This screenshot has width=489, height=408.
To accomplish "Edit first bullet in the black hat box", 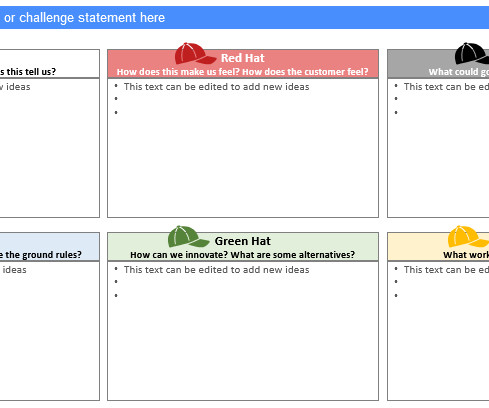I will click(446, 87).
